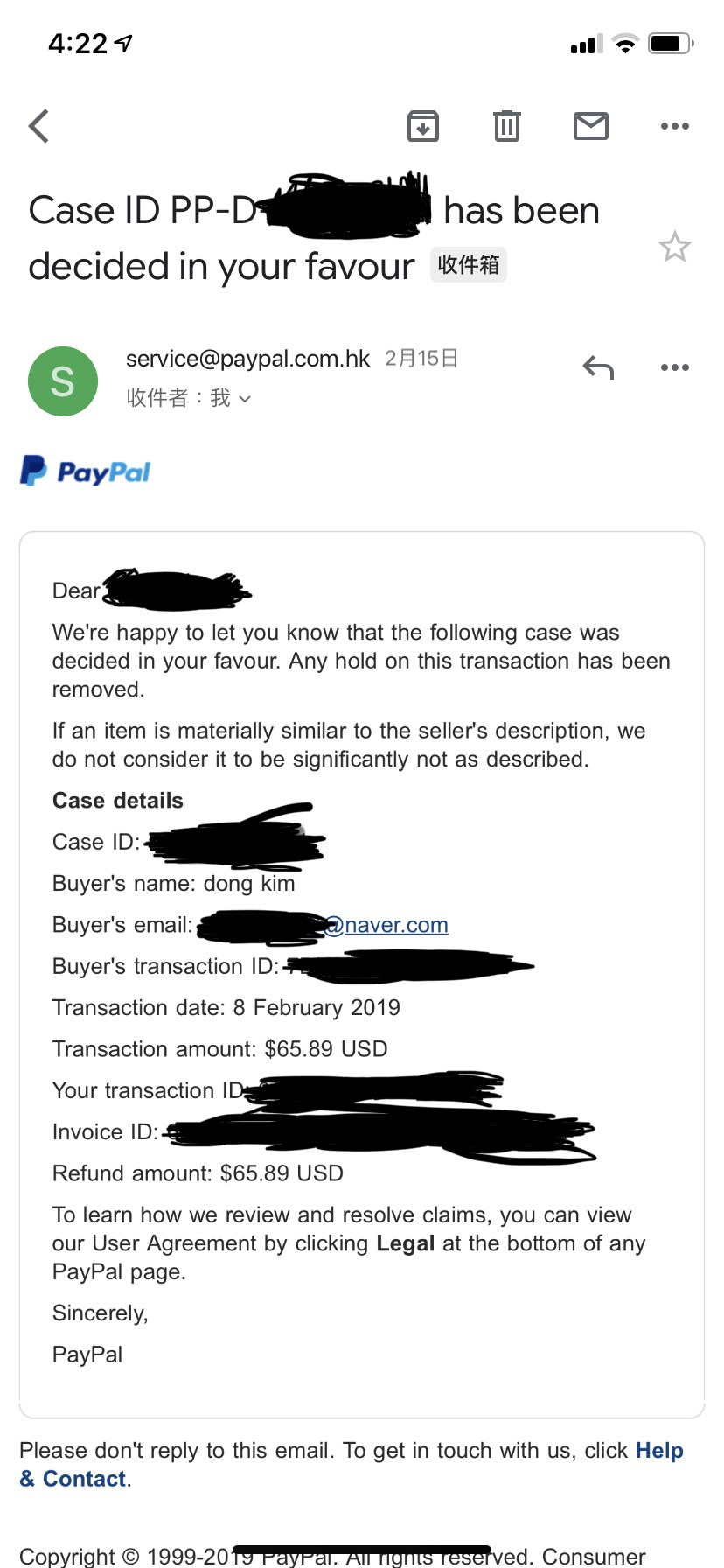Tap the 收件箱 inbox label
Viewport: 724px width, 1568px height.
tap(469, 265)
